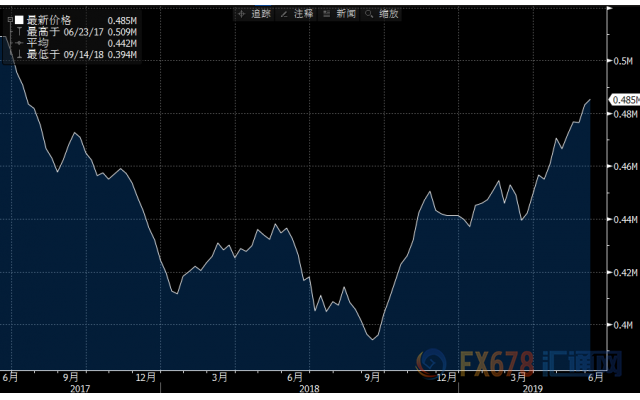The width and height of the screenshot is (640, 400).
Task: Click the 2019 year label
Action: click(x=533, y=389)
